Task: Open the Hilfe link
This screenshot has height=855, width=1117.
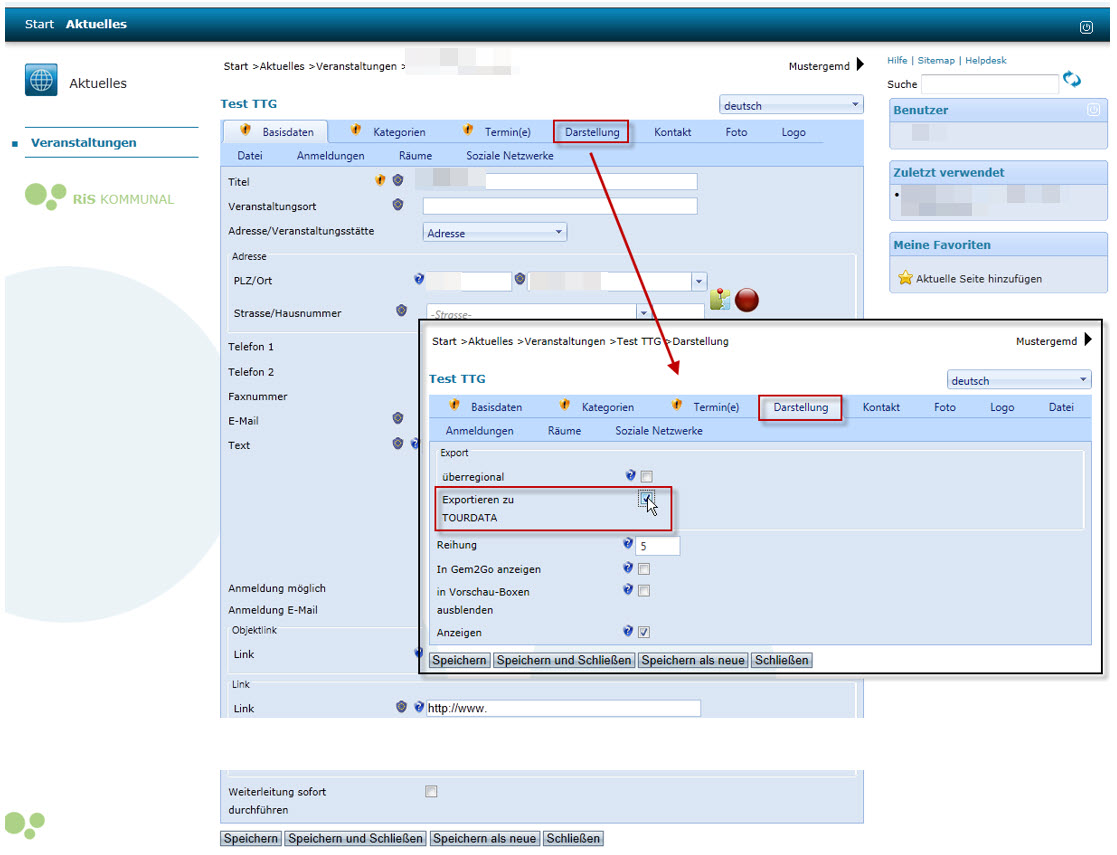Action: (897, 61)
